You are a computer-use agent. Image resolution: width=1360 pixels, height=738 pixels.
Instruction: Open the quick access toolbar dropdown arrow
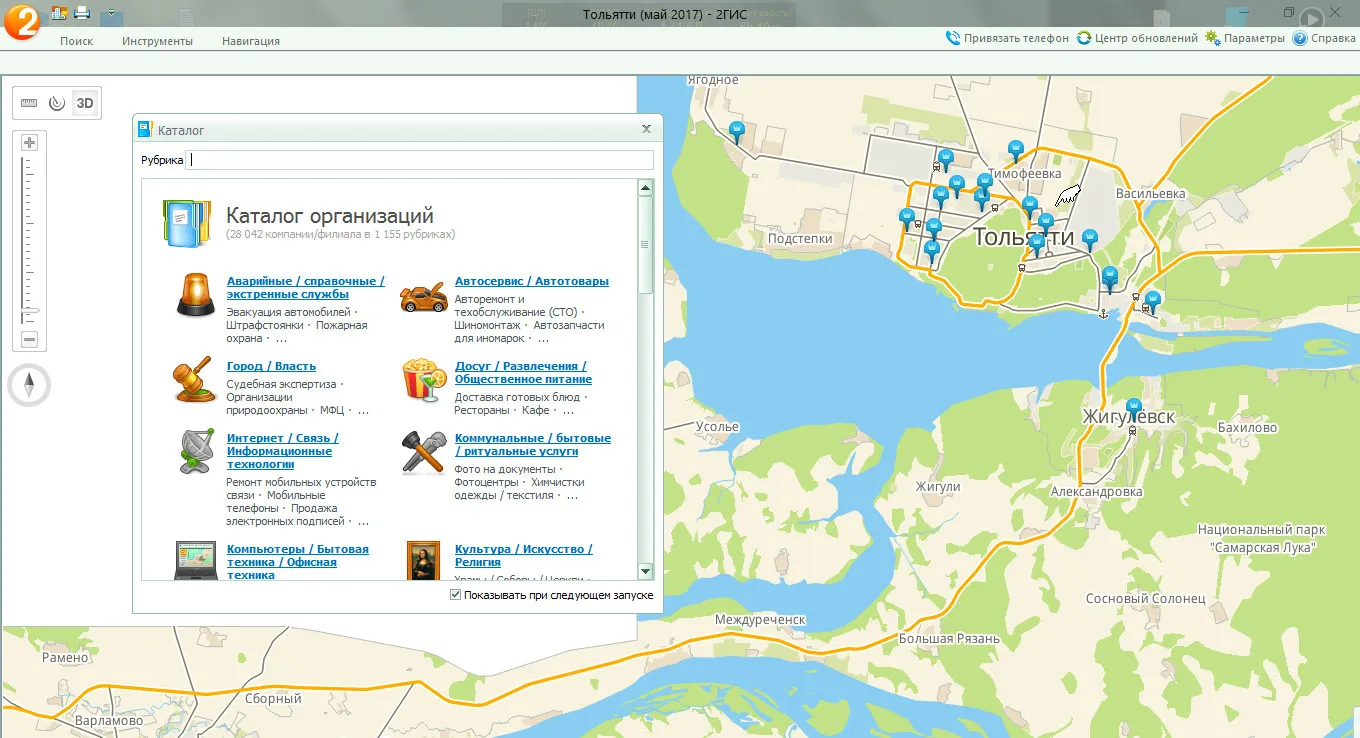click(109, 14)
